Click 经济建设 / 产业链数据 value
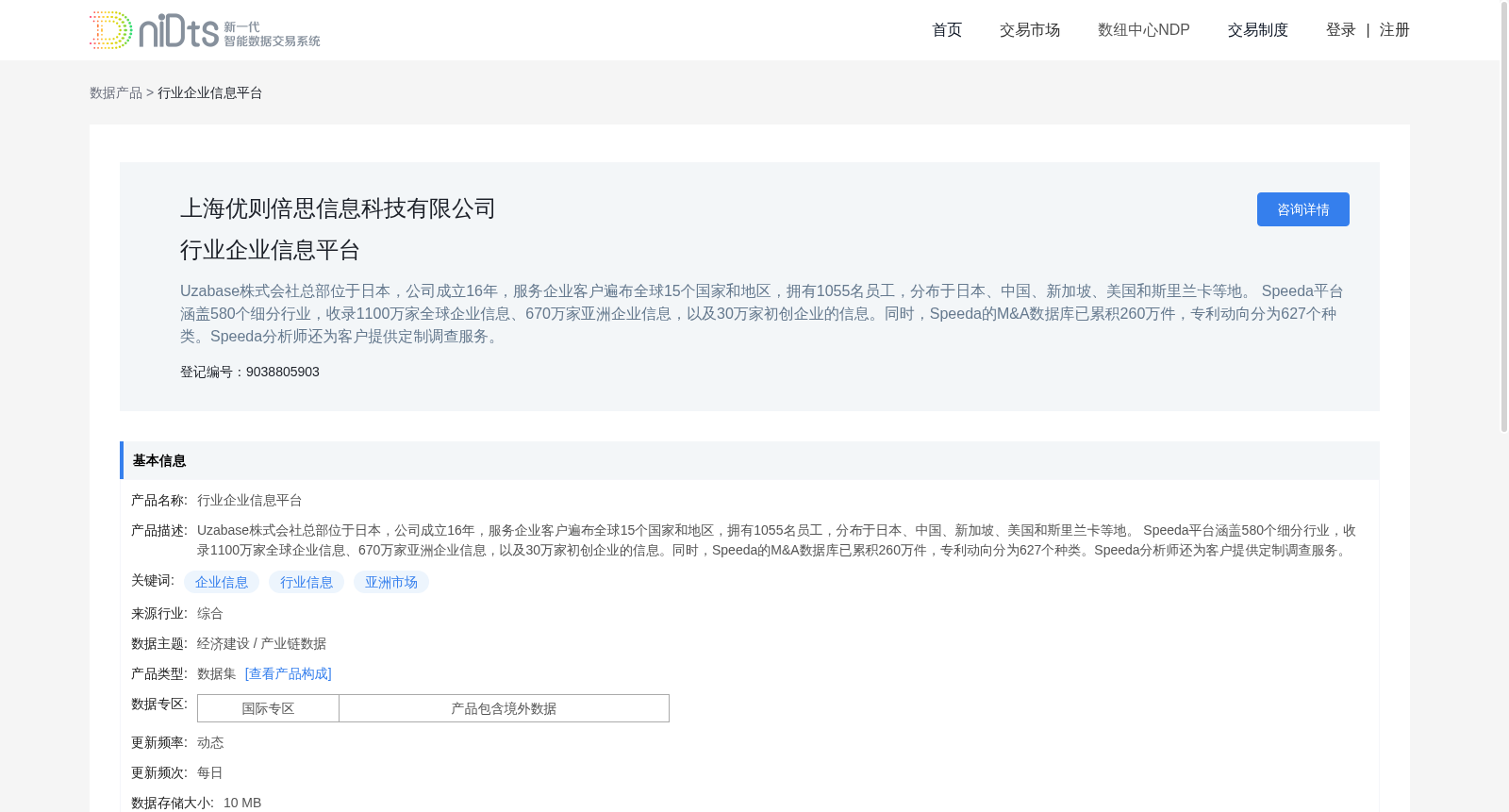Screen dimensions: 1509x812 (x=261, y=643)
